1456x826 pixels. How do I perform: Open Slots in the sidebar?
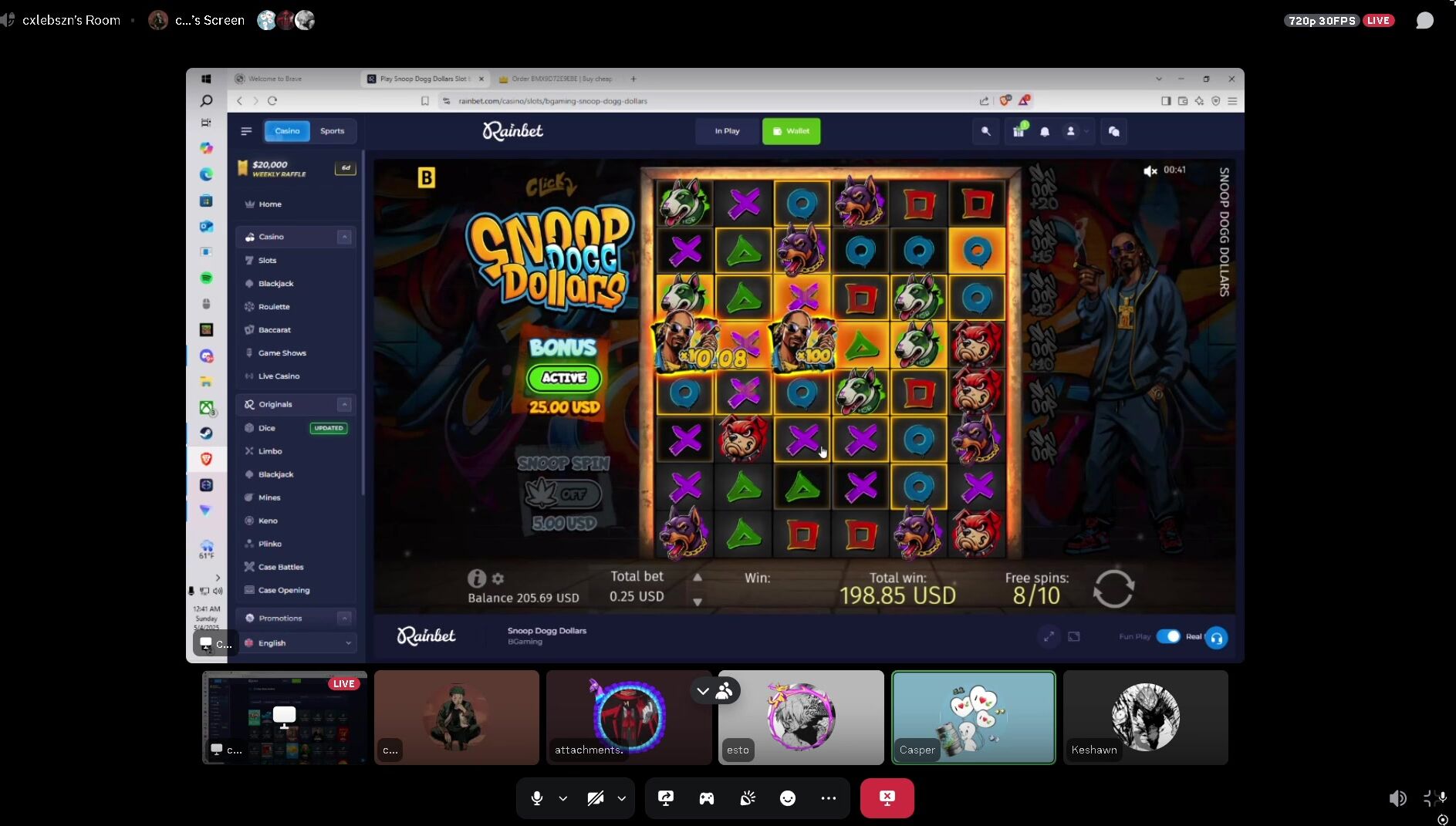pyautogui.click(x=267, y=261)
